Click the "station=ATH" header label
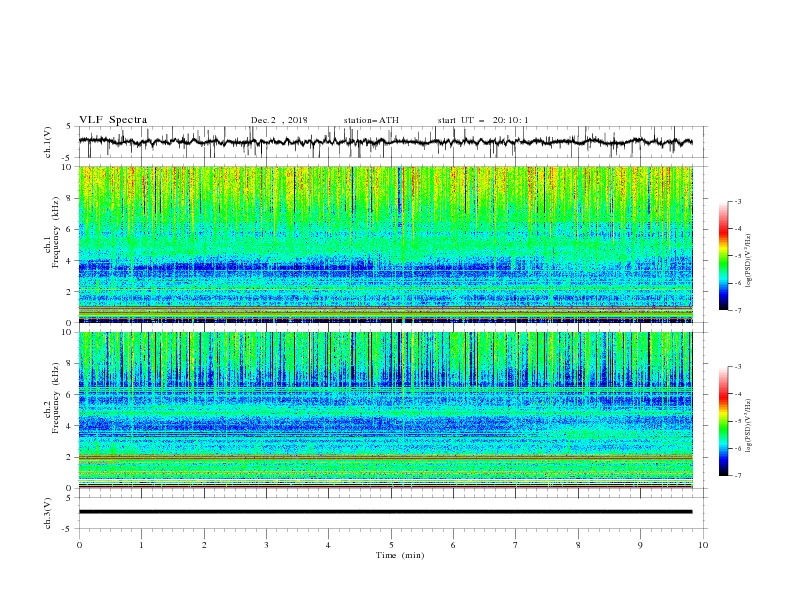This screenshot has width=792, height=612. click(x=371, y=120)
